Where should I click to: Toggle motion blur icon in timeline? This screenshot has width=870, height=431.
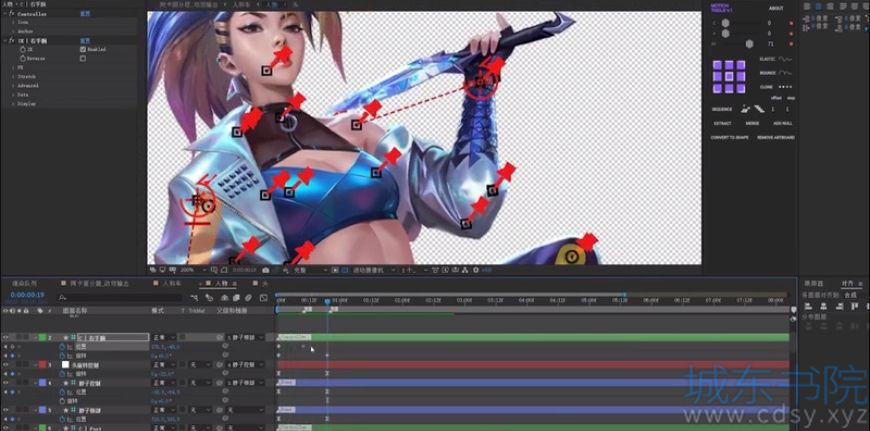tap(248, 298)
